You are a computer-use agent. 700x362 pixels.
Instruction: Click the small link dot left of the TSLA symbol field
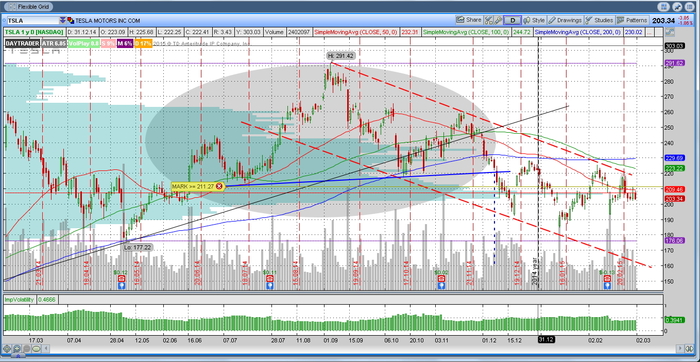click(x=4, y=21)
